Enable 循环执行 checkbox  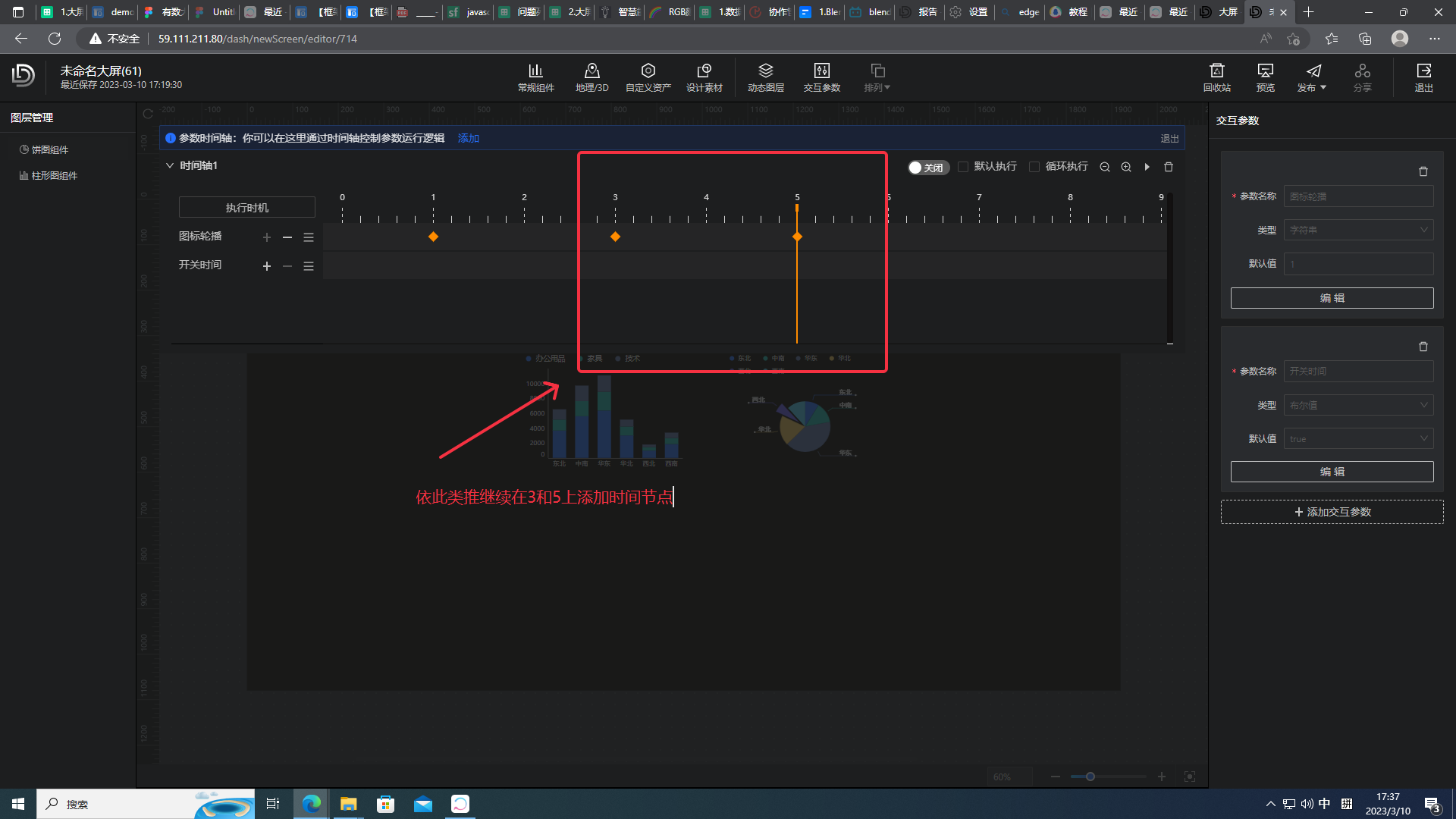(x=1034, y=167)
